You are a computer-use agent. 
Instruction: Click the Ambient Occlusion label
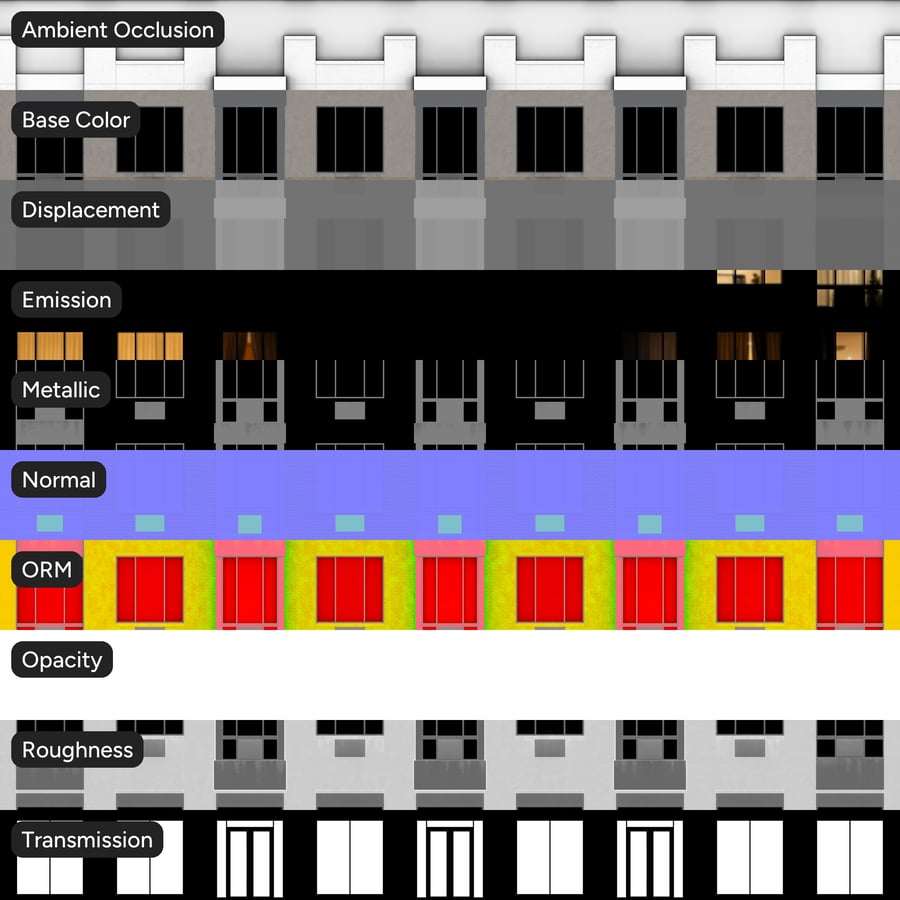point(118,30)
